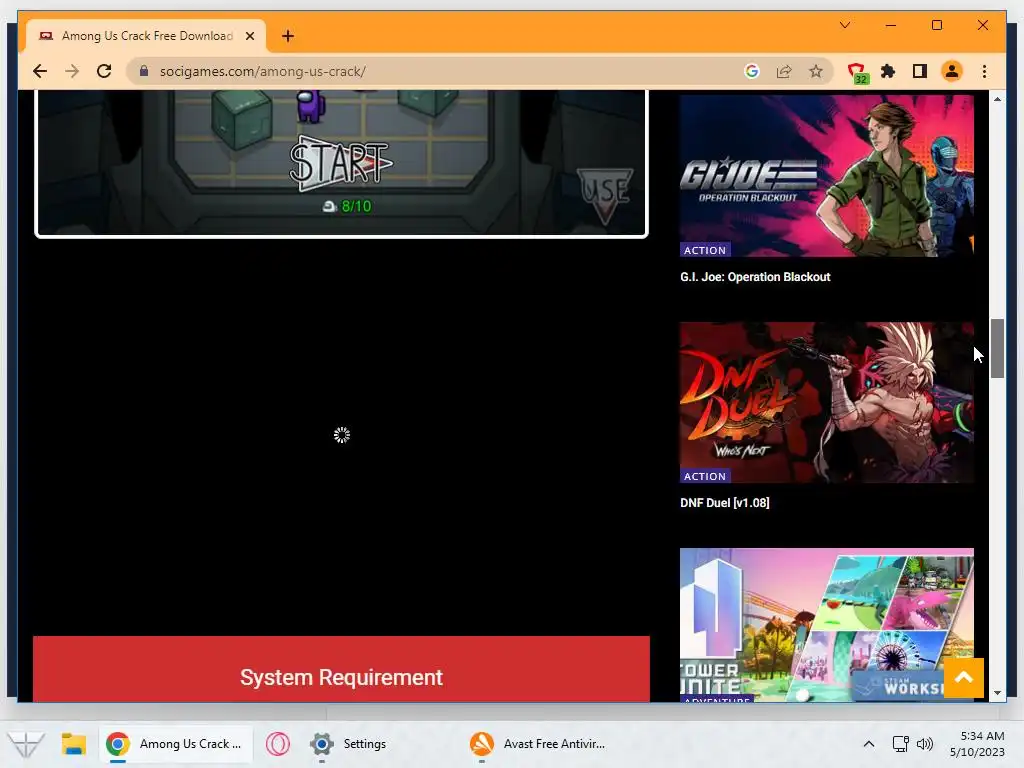
Task: Open File Explorer from the taskbar
Action: [74, 744]
